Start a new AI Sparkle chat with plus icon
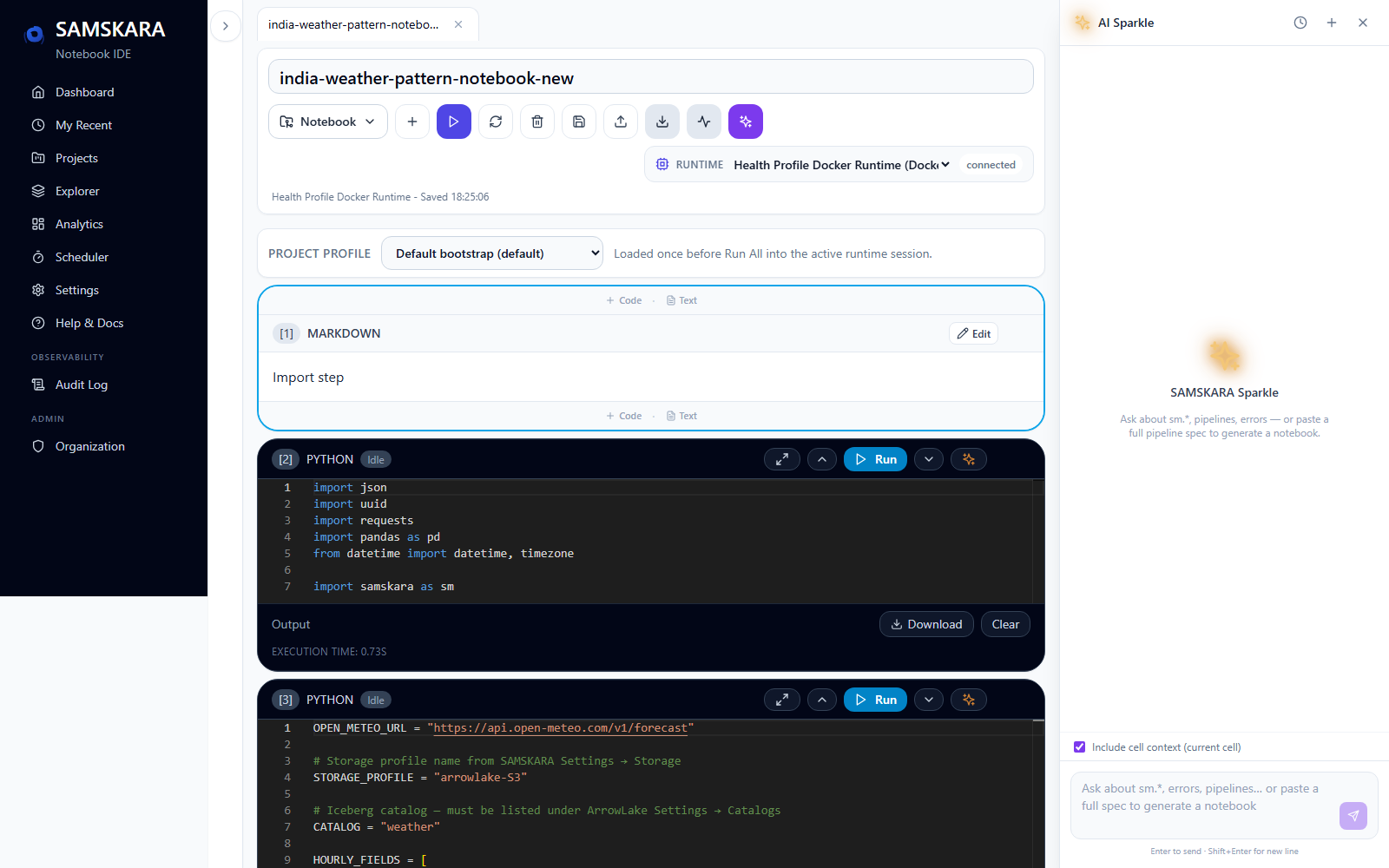1389x868 pixels. pos(1332,23)
